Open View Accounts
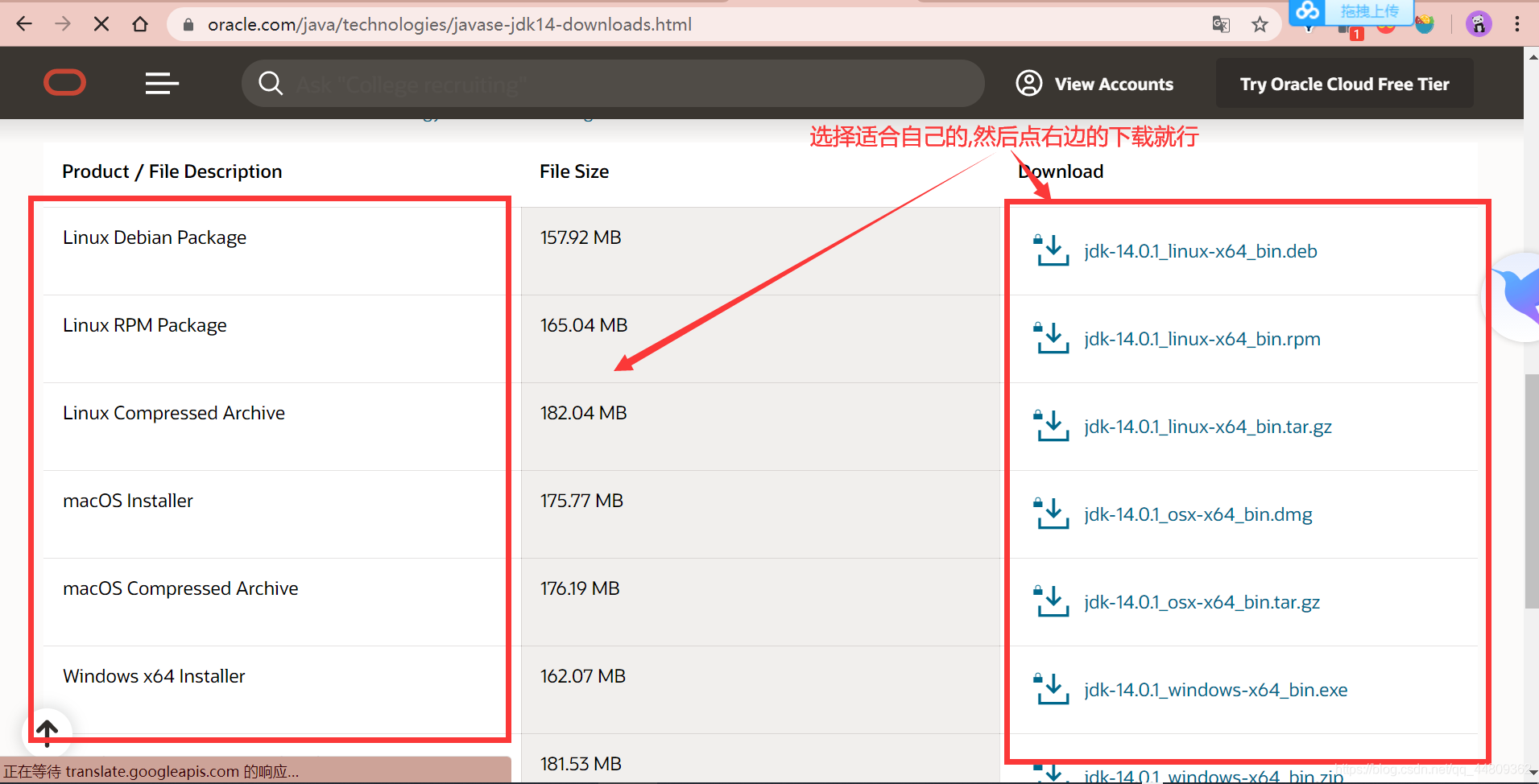Image resolution: width=1539 pixels, height=784 pixels. click(1094, 84)
